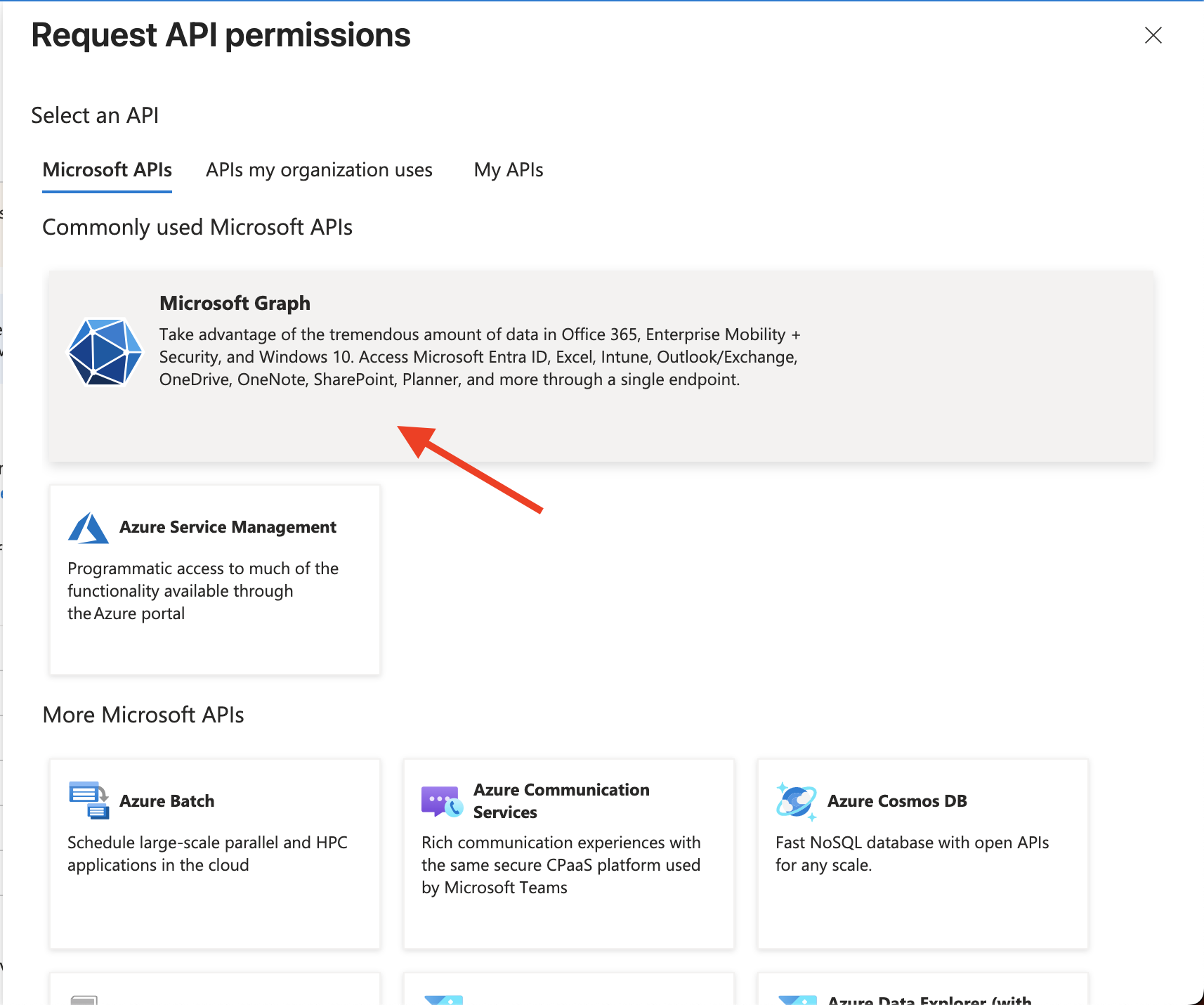The height and width of the screenshot is (1005, 1204).
Task: Click the Azure Batch icon
Action: coord(89,800)
